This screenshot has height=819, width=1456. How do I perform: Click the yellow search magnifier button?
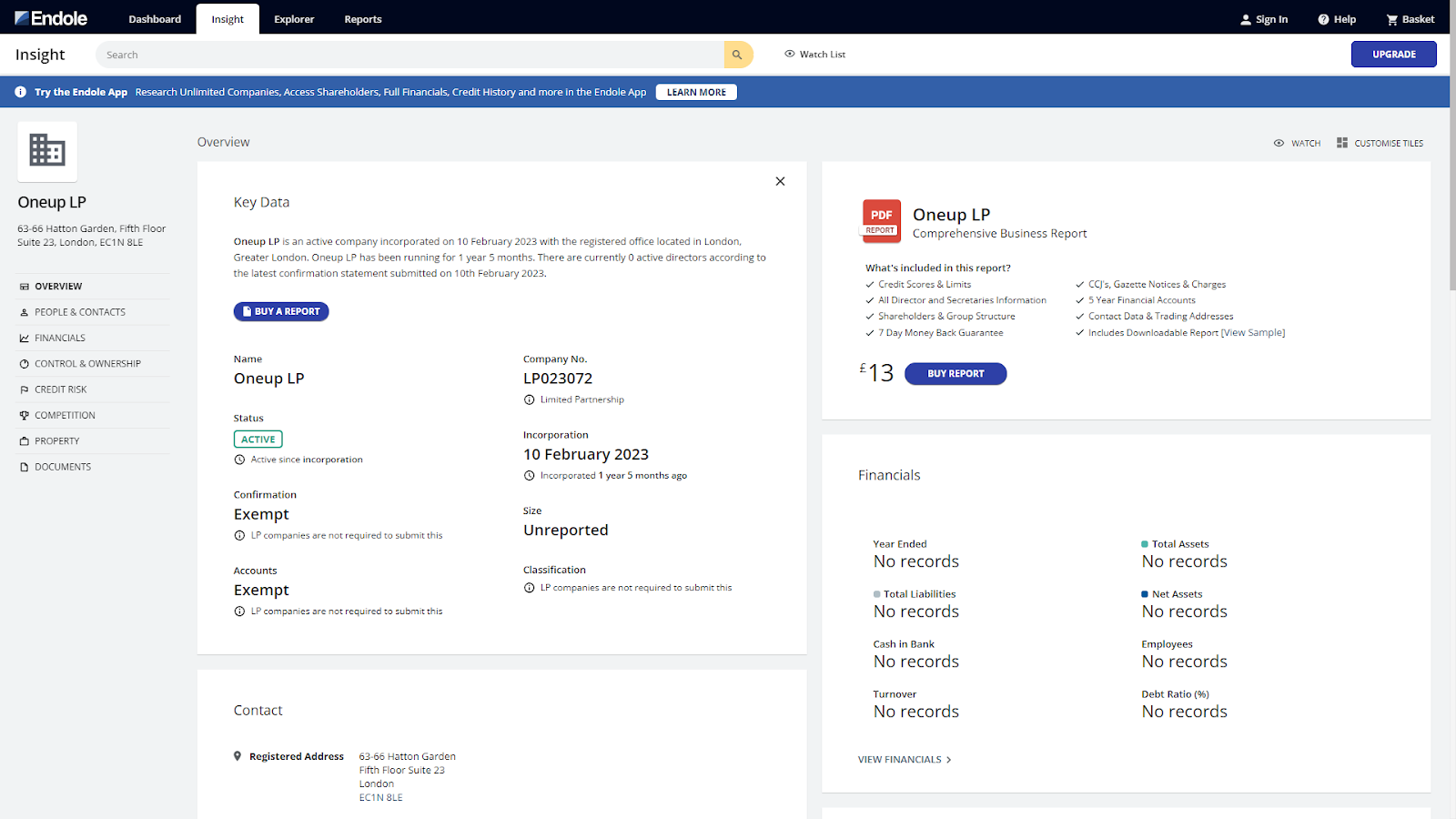coord(738,55)
